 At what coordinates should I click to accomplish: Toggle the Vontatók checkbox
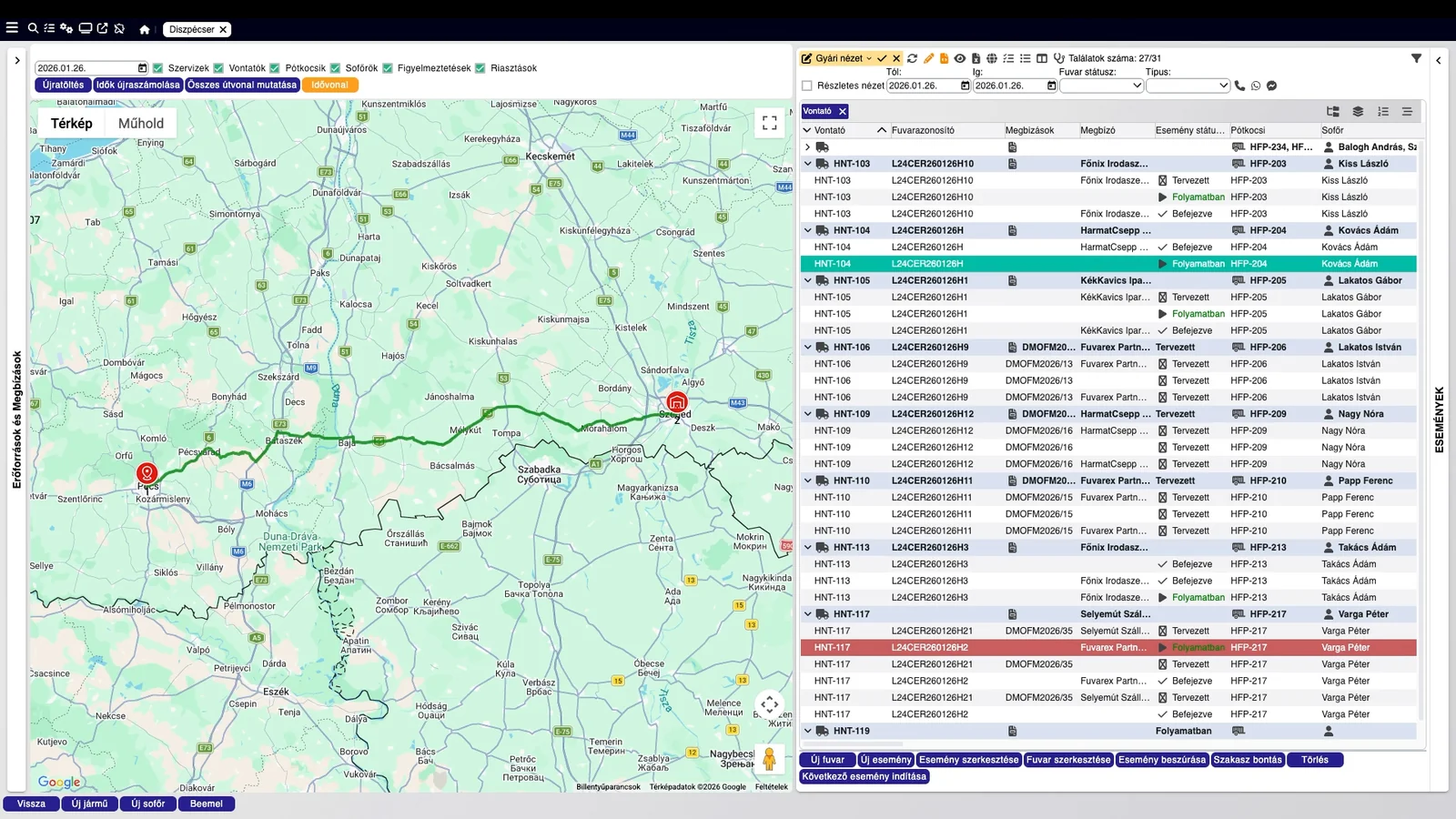click(218, 68)
